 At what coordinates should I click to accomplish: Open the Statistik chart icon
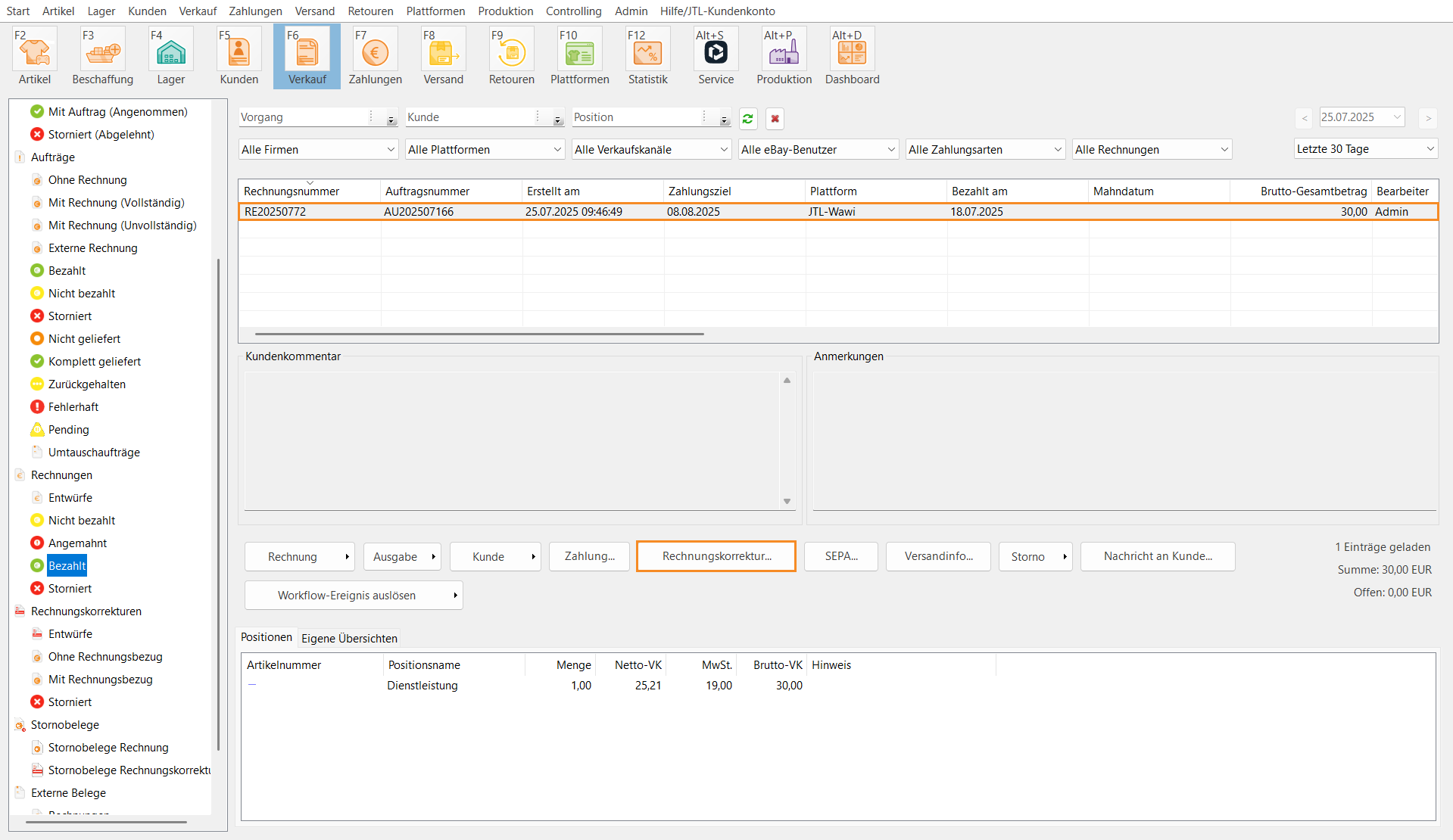[x=648, y=51]
